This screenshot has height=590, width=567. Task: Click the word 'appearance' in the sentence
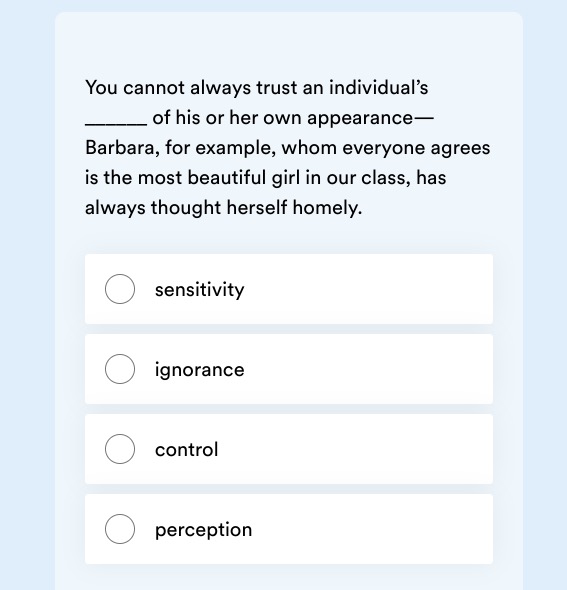360,118
